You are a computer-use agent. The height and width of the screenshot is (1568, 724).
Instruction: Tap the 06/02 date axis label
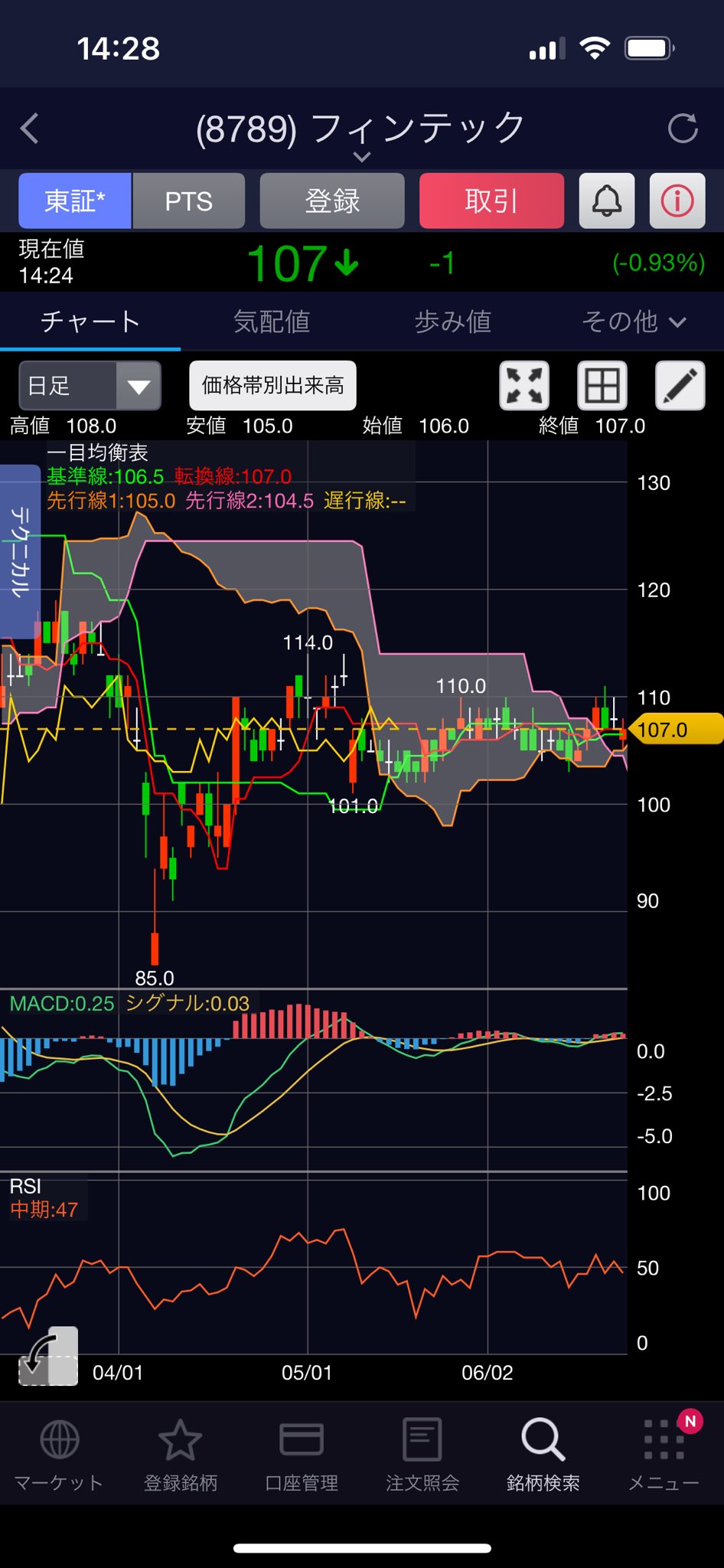488,1372
